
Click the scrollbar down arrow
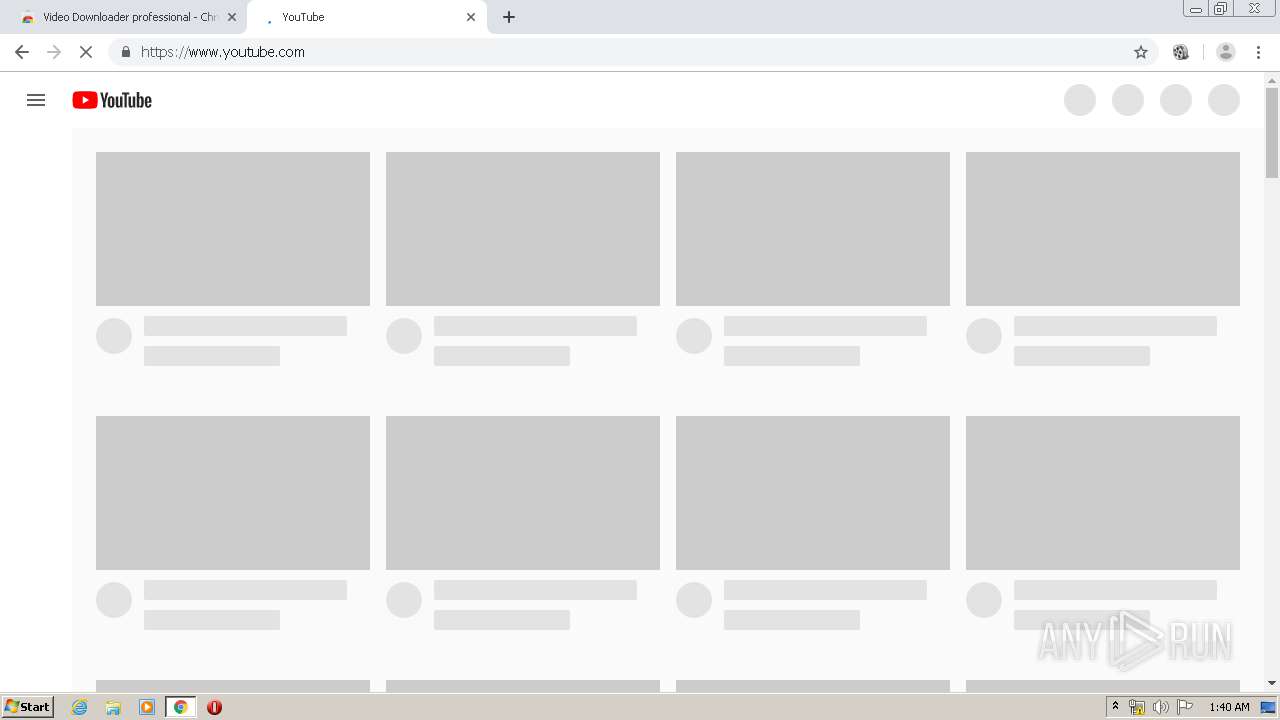pyautogui.click(x=1272, y=683)
